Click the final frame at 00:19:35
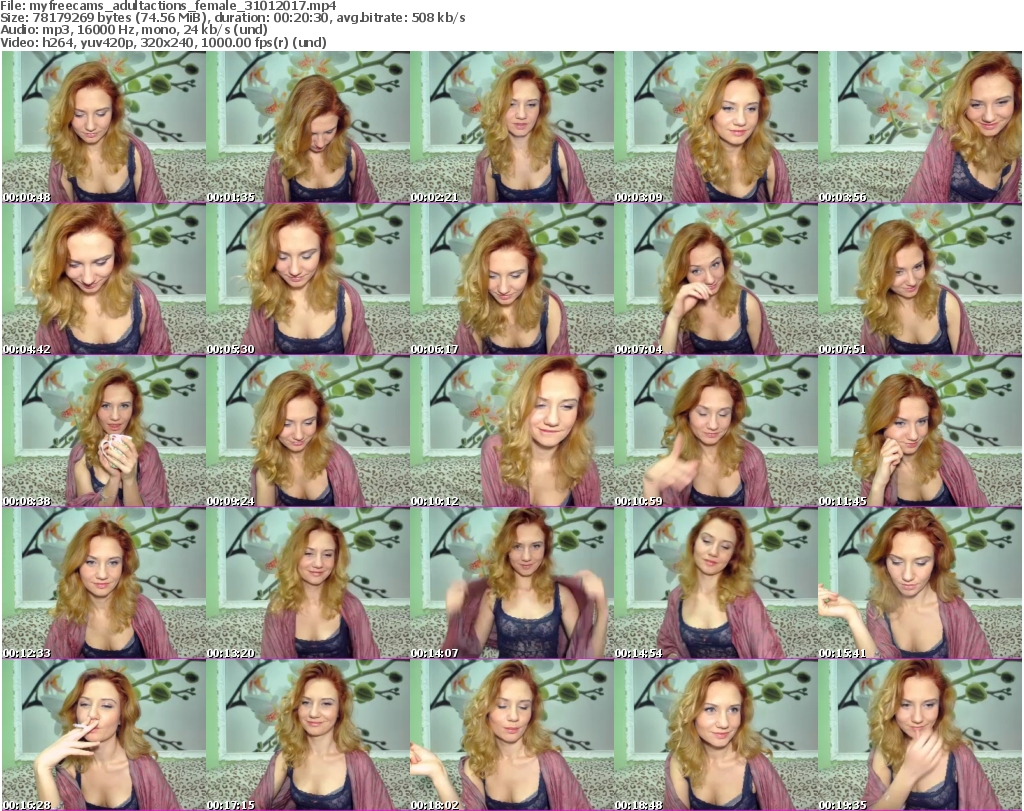1024x811 pixels. pos(920,735)
